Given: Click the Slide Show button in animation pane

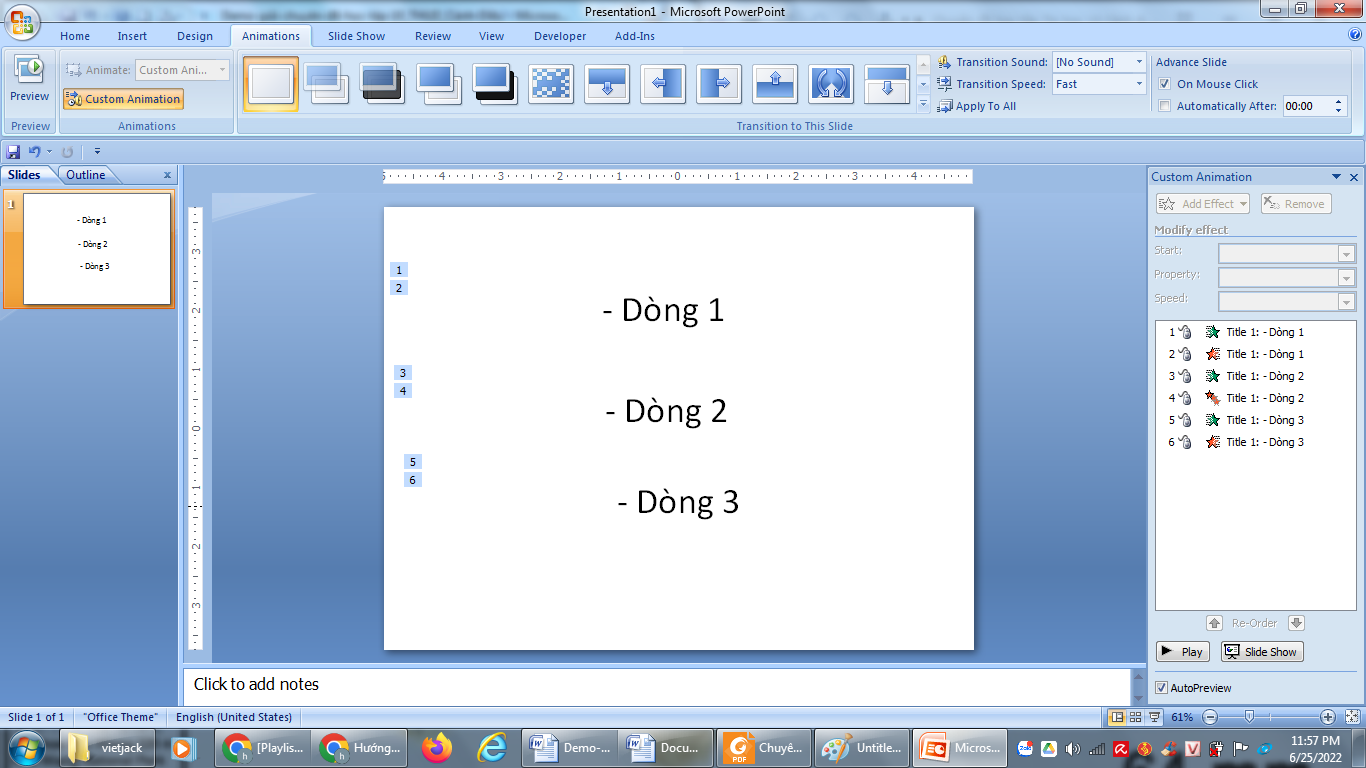Looking at the screenshot, I should tap(1262, 652).
